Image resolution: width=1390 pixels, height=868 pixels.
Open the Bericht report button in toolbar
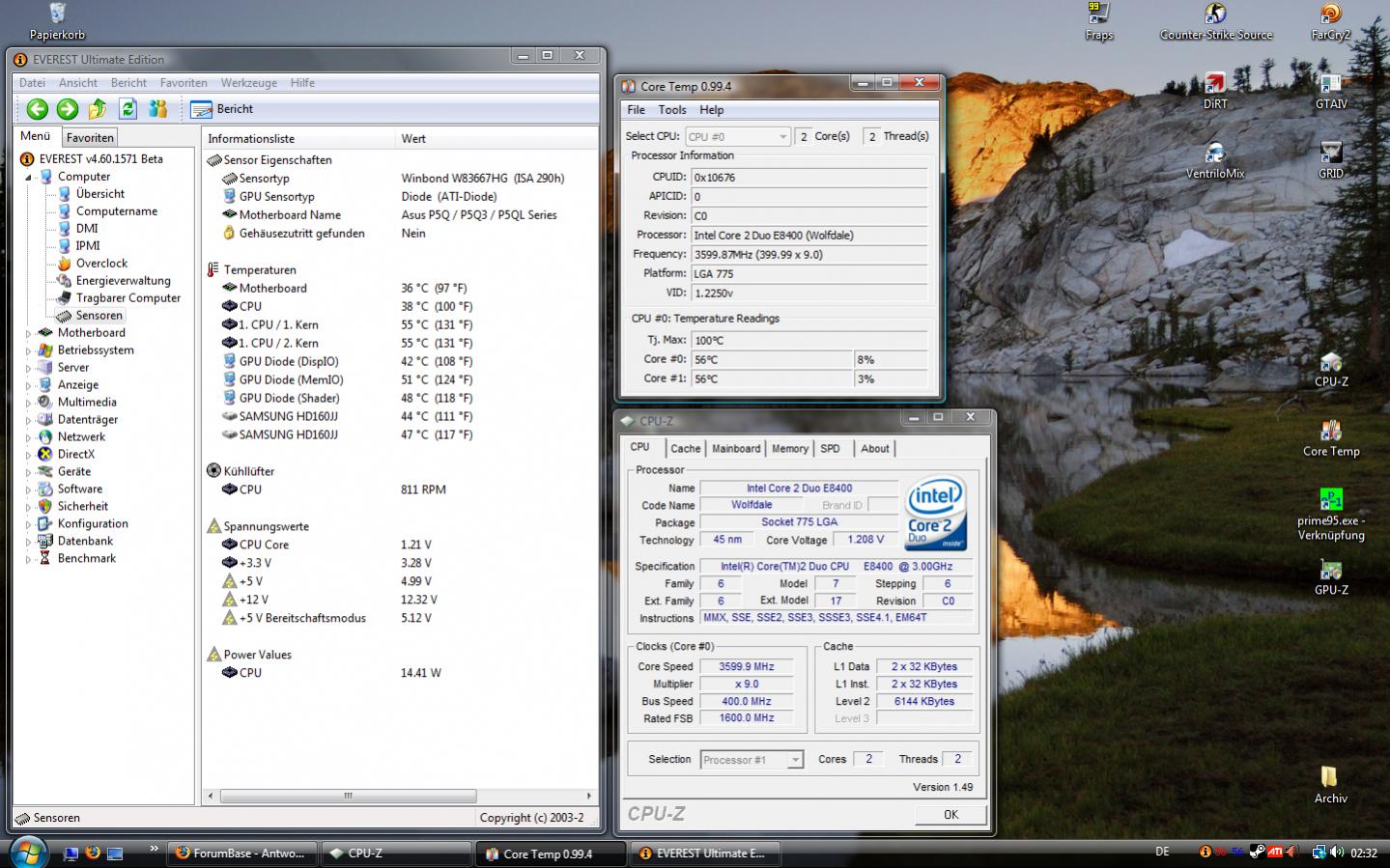tap(222, 109)
